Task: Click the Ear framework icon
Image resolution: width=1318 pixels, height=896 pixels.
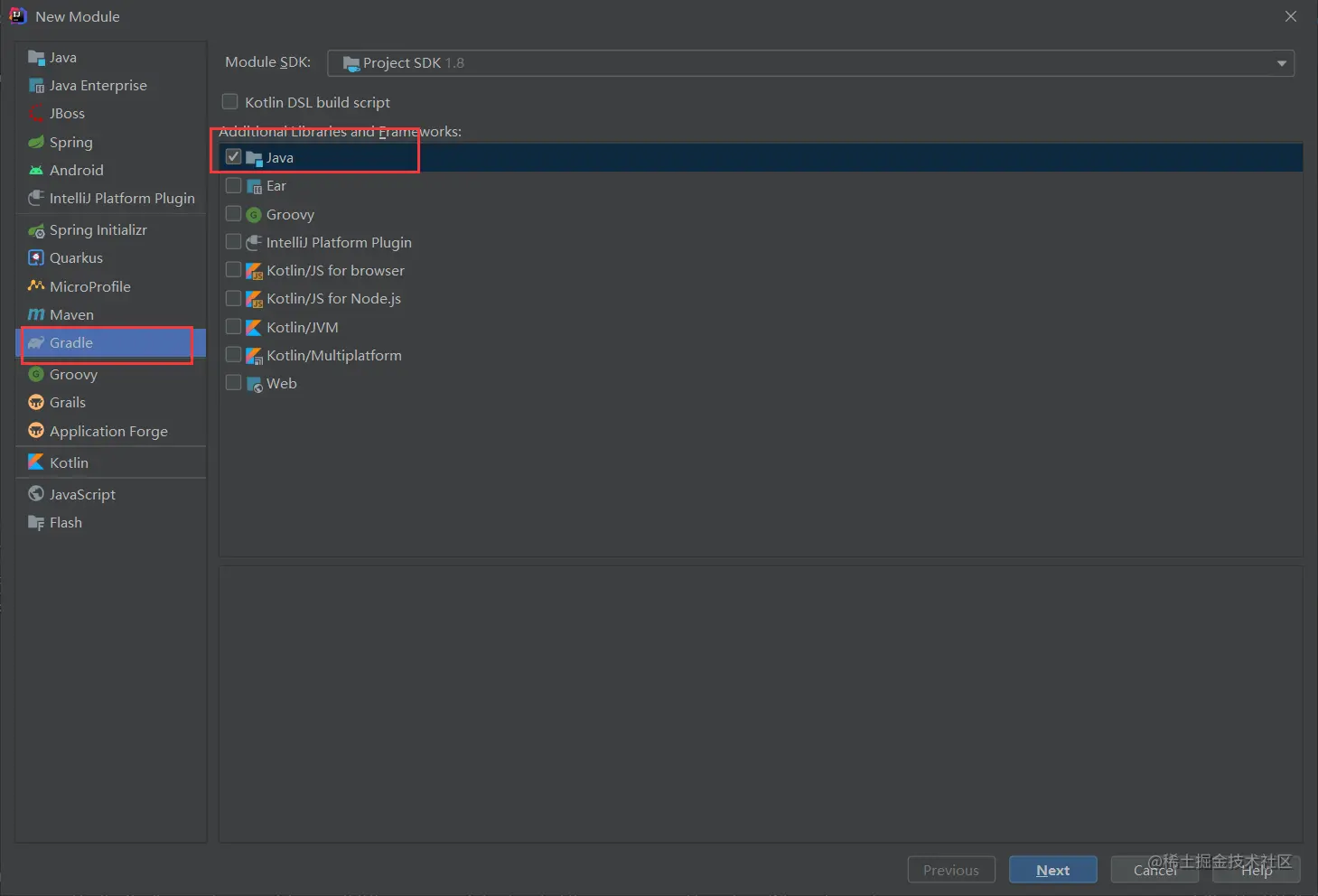Action: click(254, 186)
